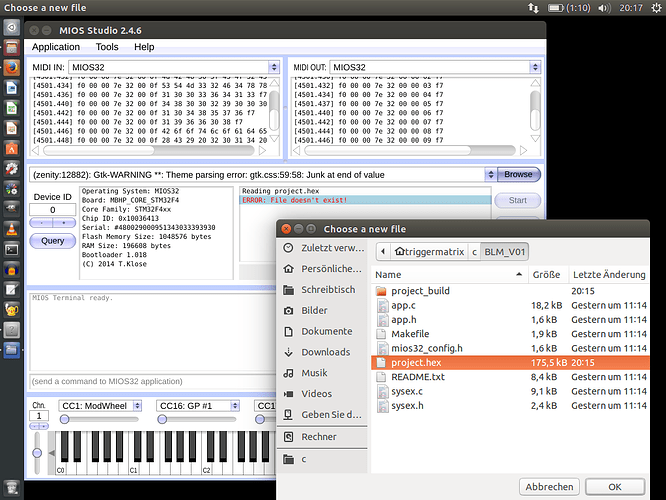Click the C1 key on virtual keyboard
Viewport: 666px width, 500px height.
point(133,467)
